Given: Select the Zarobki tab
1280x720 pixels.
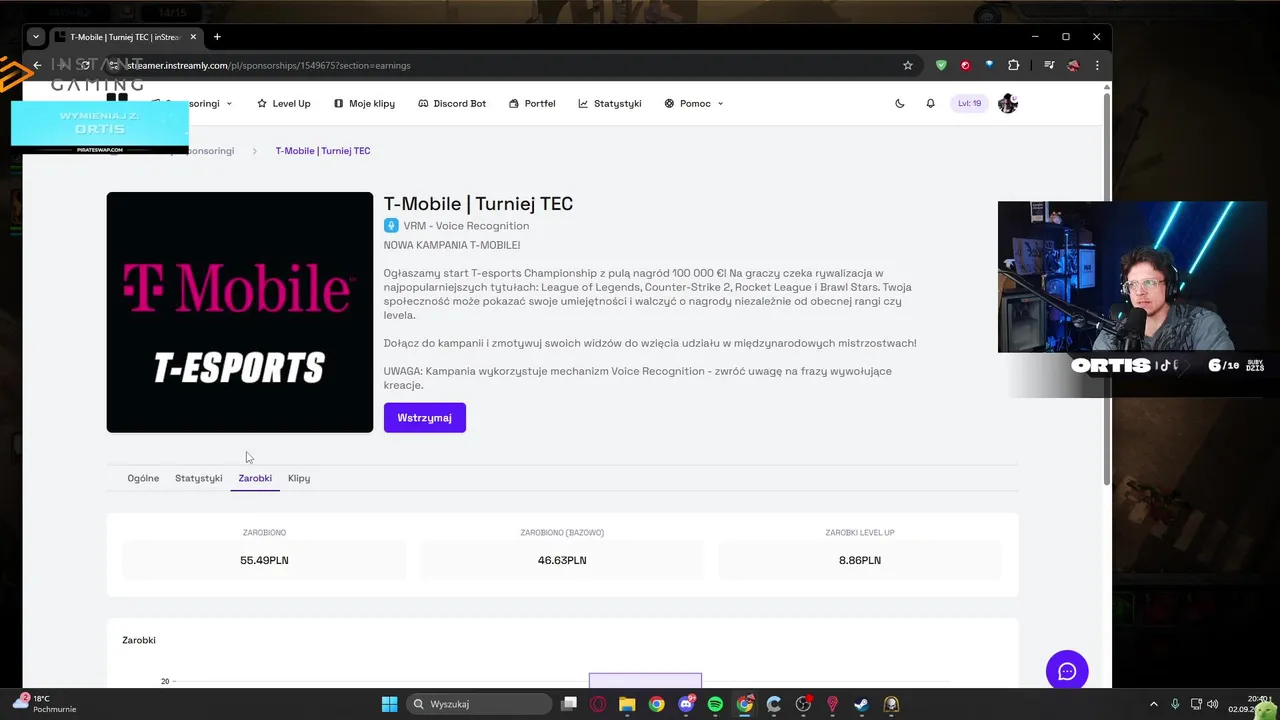Looking at the screenshot, I should (255, 478).
